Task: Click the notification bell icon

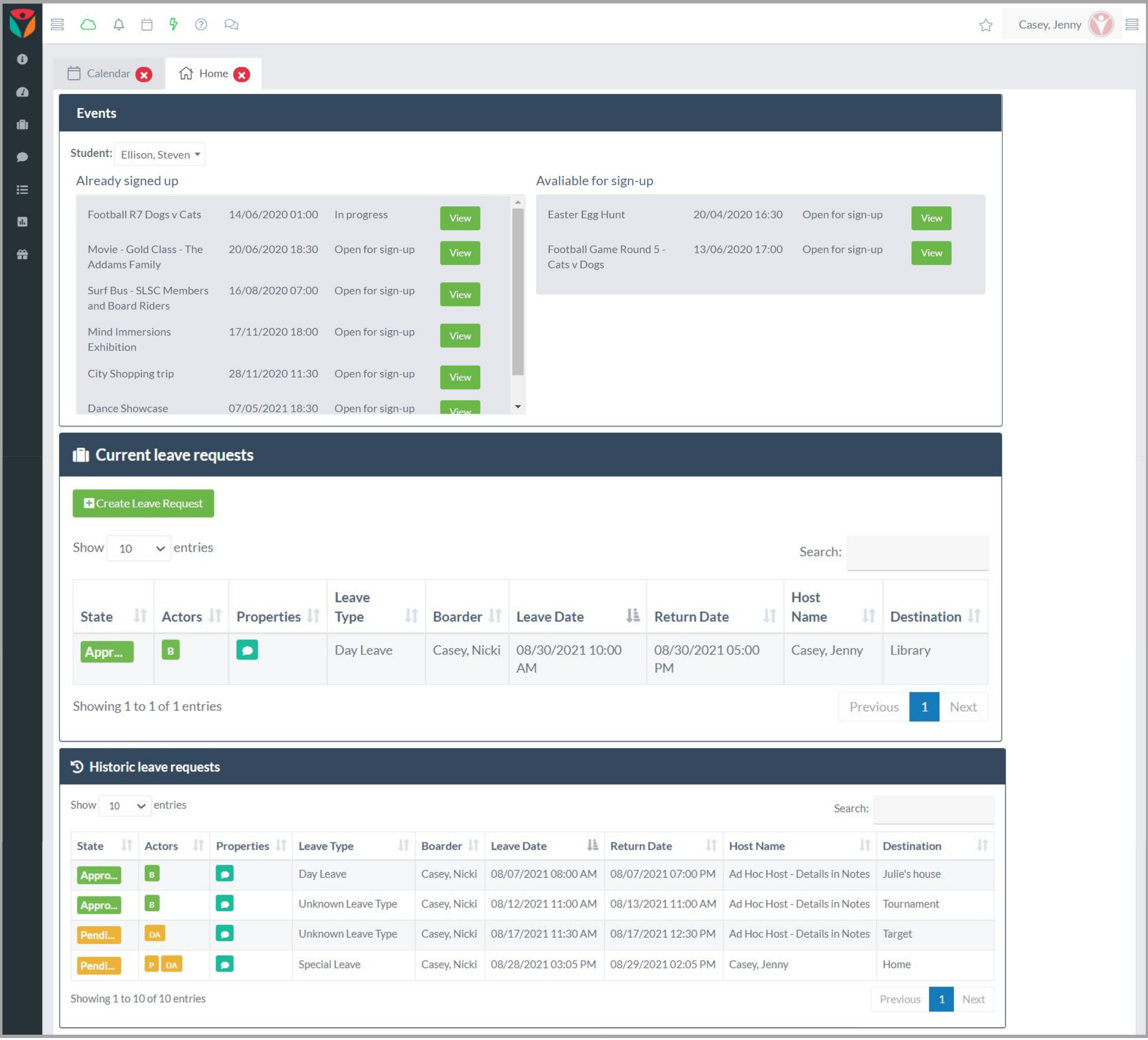Action: pyautogui.click(x=118, y=25)
